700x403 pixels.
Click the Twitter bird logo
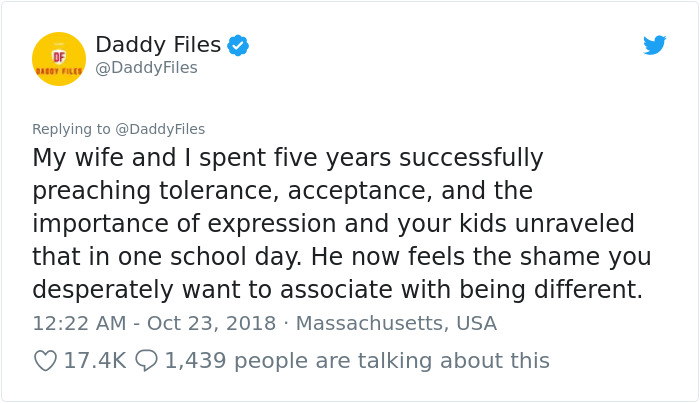(x=654, y=45)
